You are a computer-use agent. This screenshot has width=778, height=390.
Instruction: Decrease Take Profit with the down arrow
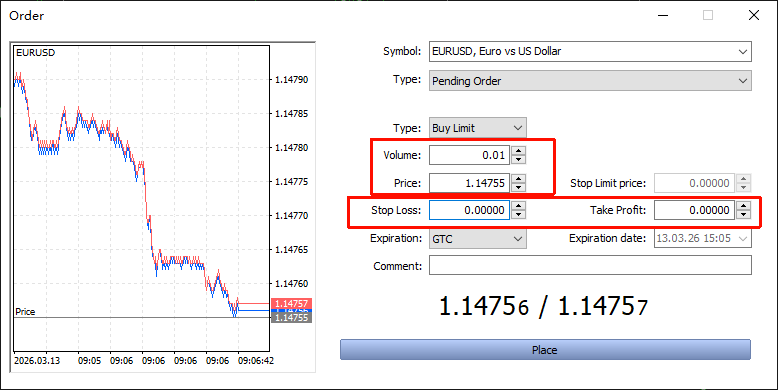(x=743, y=214)
